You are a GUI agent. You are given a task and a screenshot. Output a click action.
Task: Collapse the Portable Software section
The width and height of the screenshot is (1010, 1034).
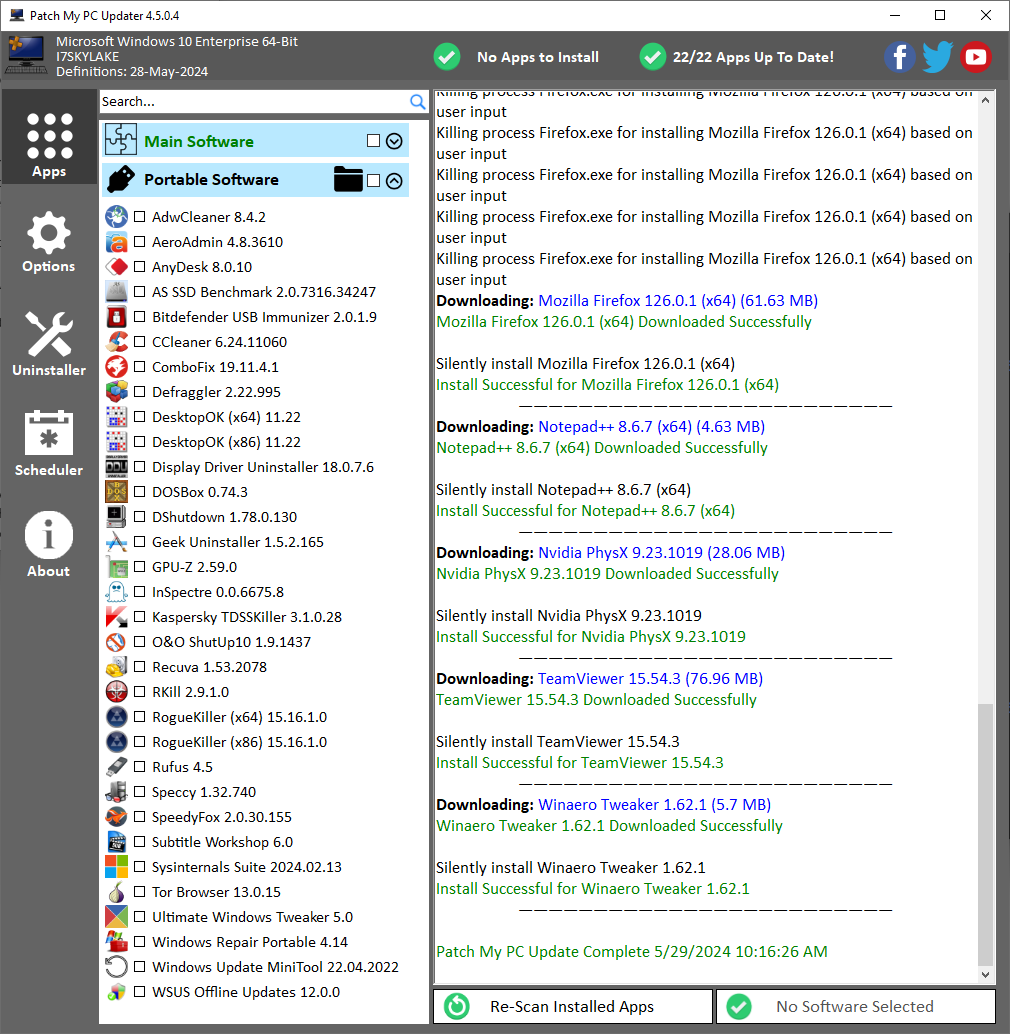coord(394,181)
